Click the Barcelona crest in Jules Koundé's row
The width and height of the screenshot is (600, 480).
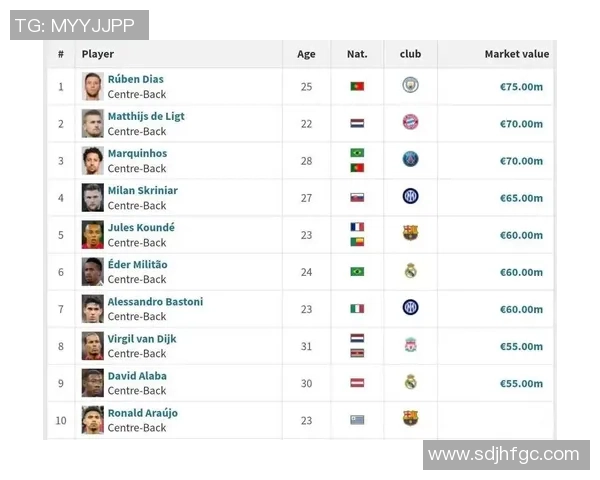(410, 234)
